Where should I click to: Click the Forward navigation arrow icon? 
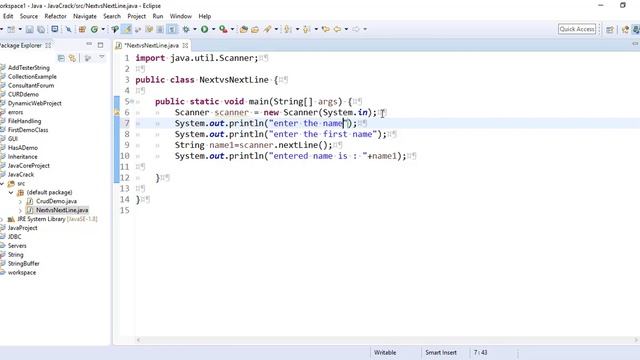[356, 29]
